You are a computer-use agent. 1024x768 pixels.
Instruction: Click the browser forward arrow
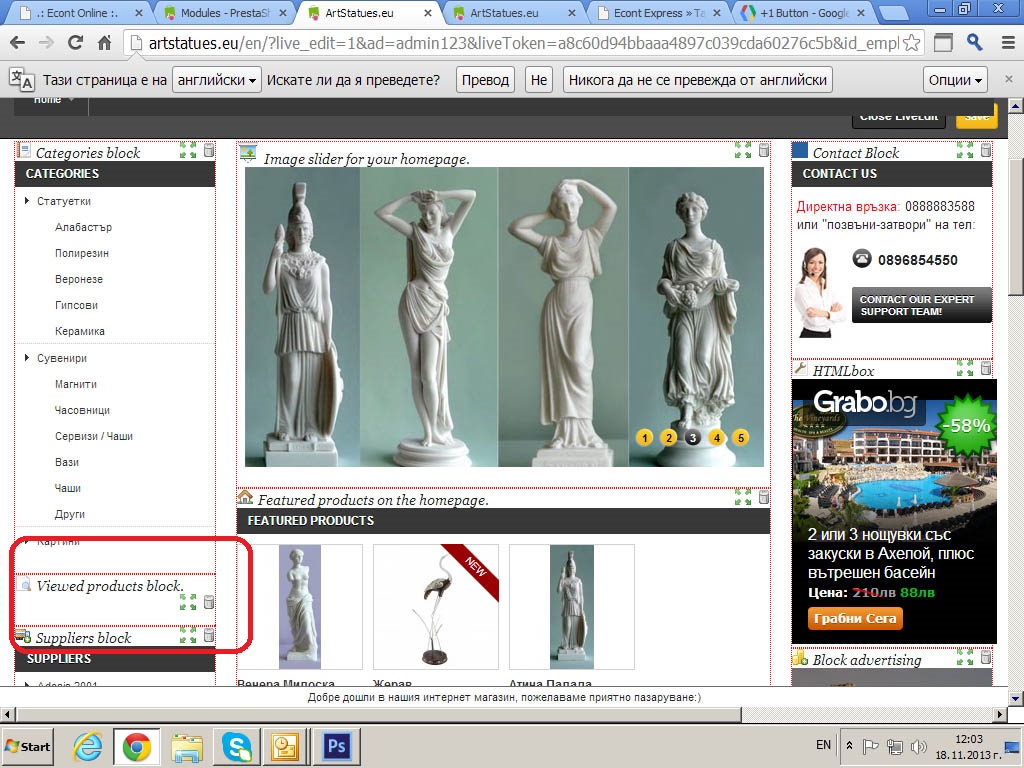pos(46,43)
